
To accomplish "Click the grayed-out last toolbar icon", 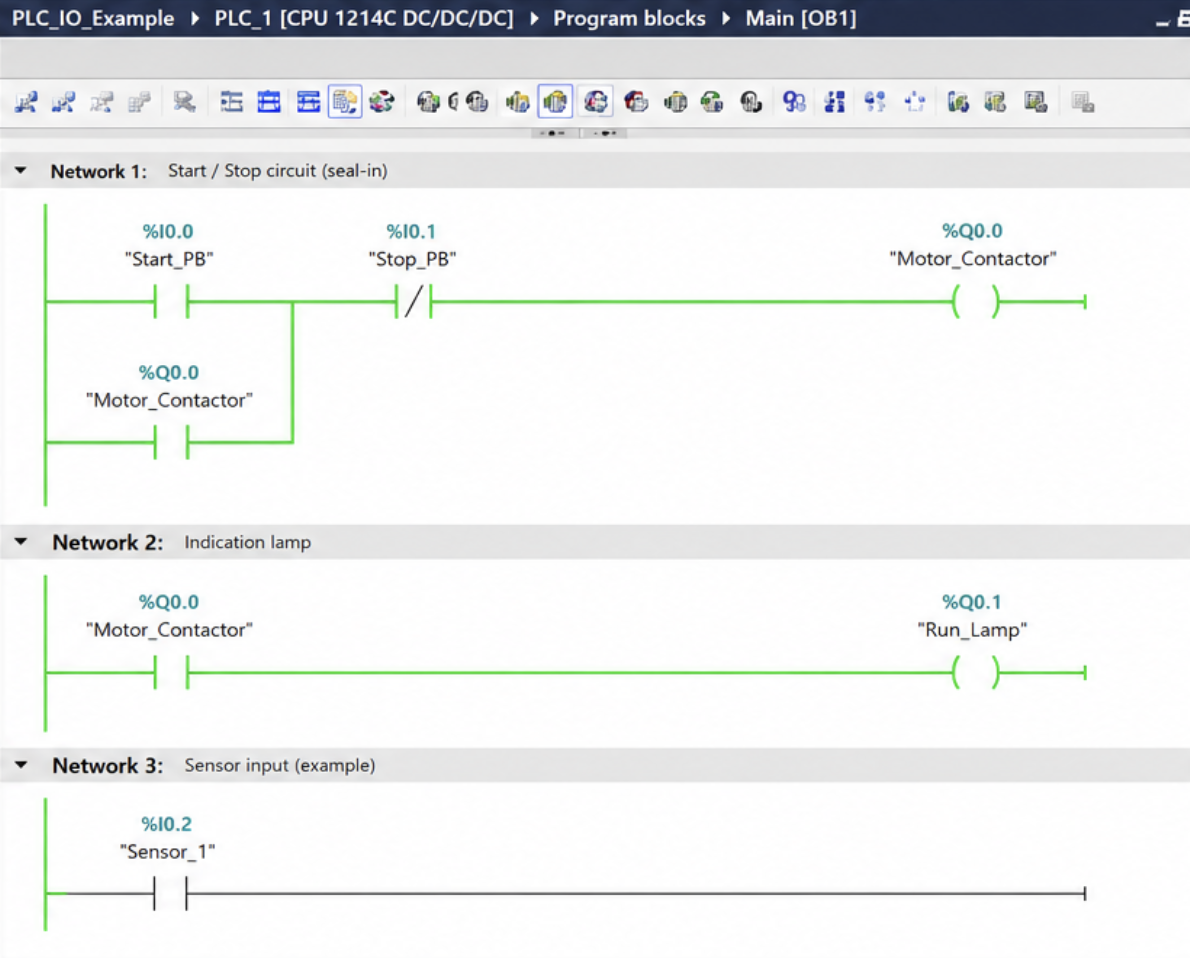I will pyautogui.click(x=1082, y=102).
